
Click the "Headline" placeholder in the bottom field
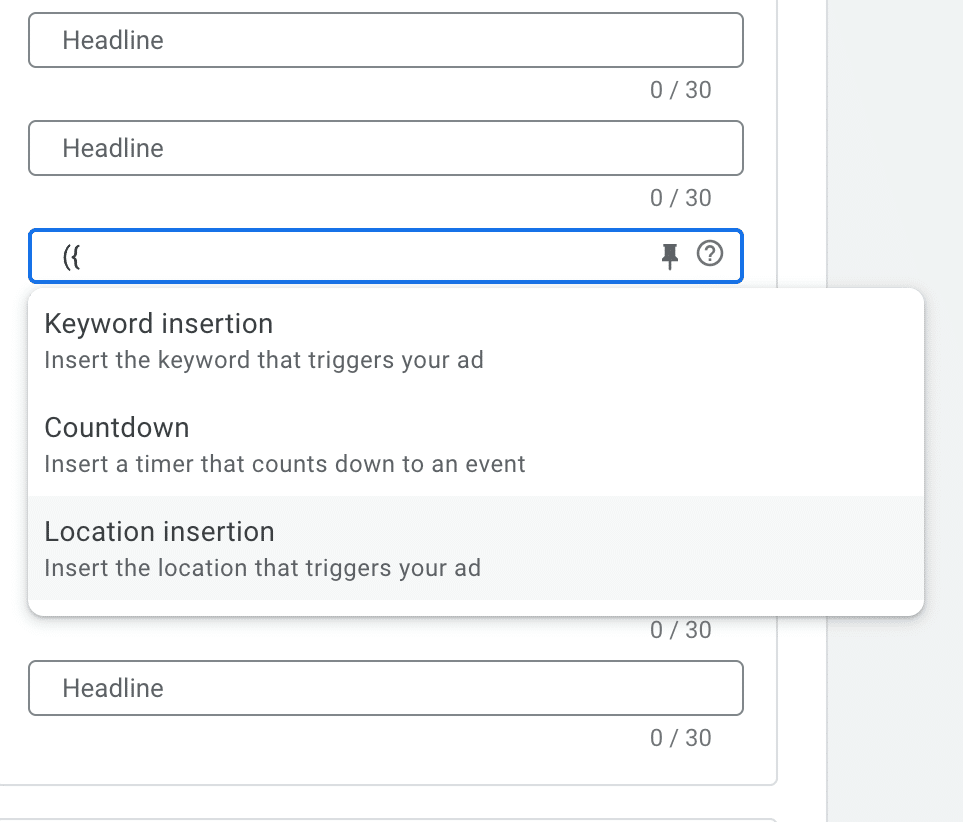(x=113, y=688)
